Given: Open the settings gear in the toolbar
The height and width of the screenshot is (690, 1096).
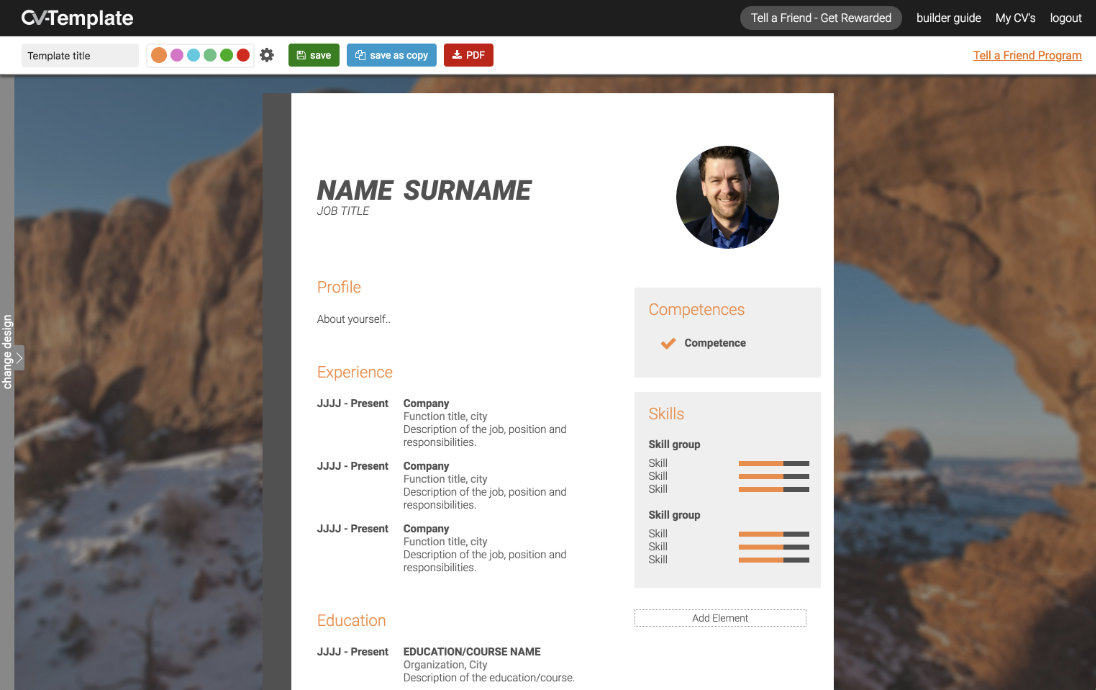Looking at the screenshot, I should pos(267,55).
